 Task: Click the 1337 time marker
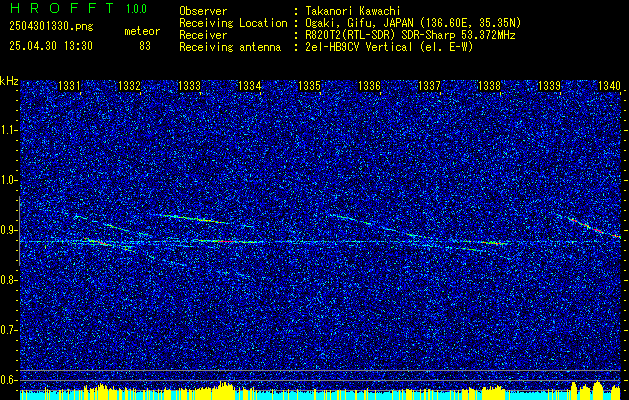(429, 85)
